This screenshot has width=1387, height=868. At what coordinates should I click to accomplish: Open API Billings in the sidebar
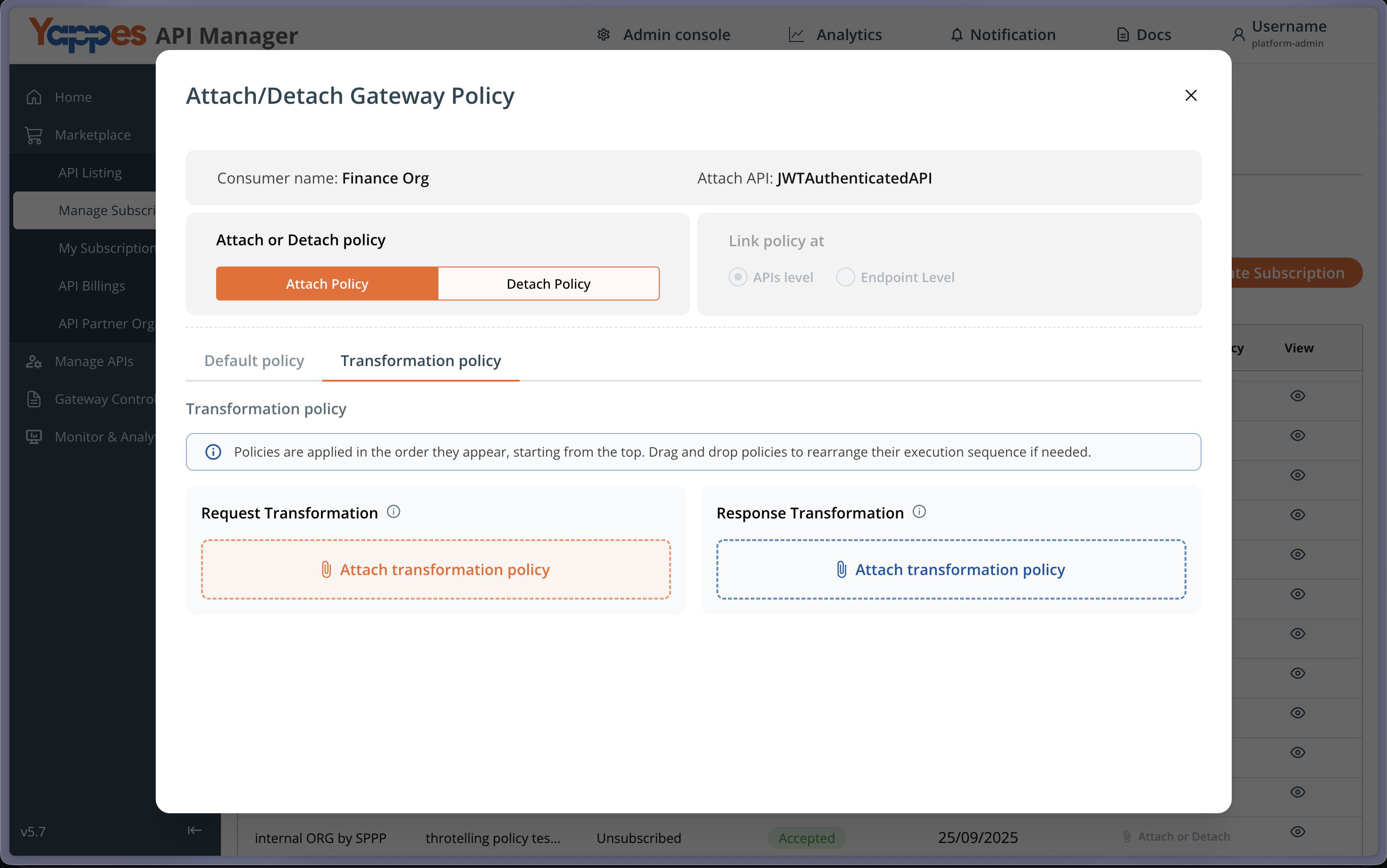(91, 286)
